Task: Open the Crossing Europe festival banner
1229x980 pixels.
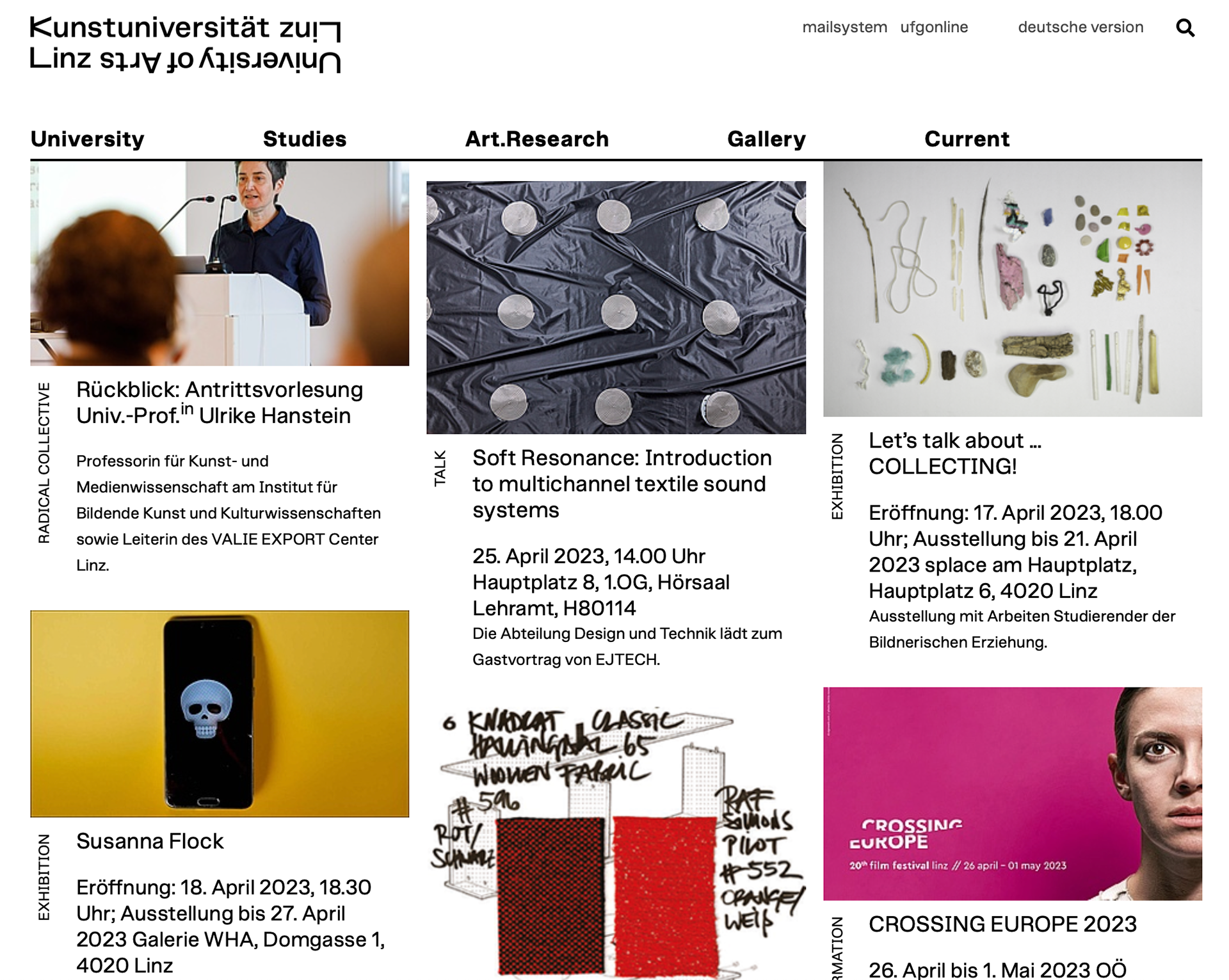Action: (x=1013, y=794)
